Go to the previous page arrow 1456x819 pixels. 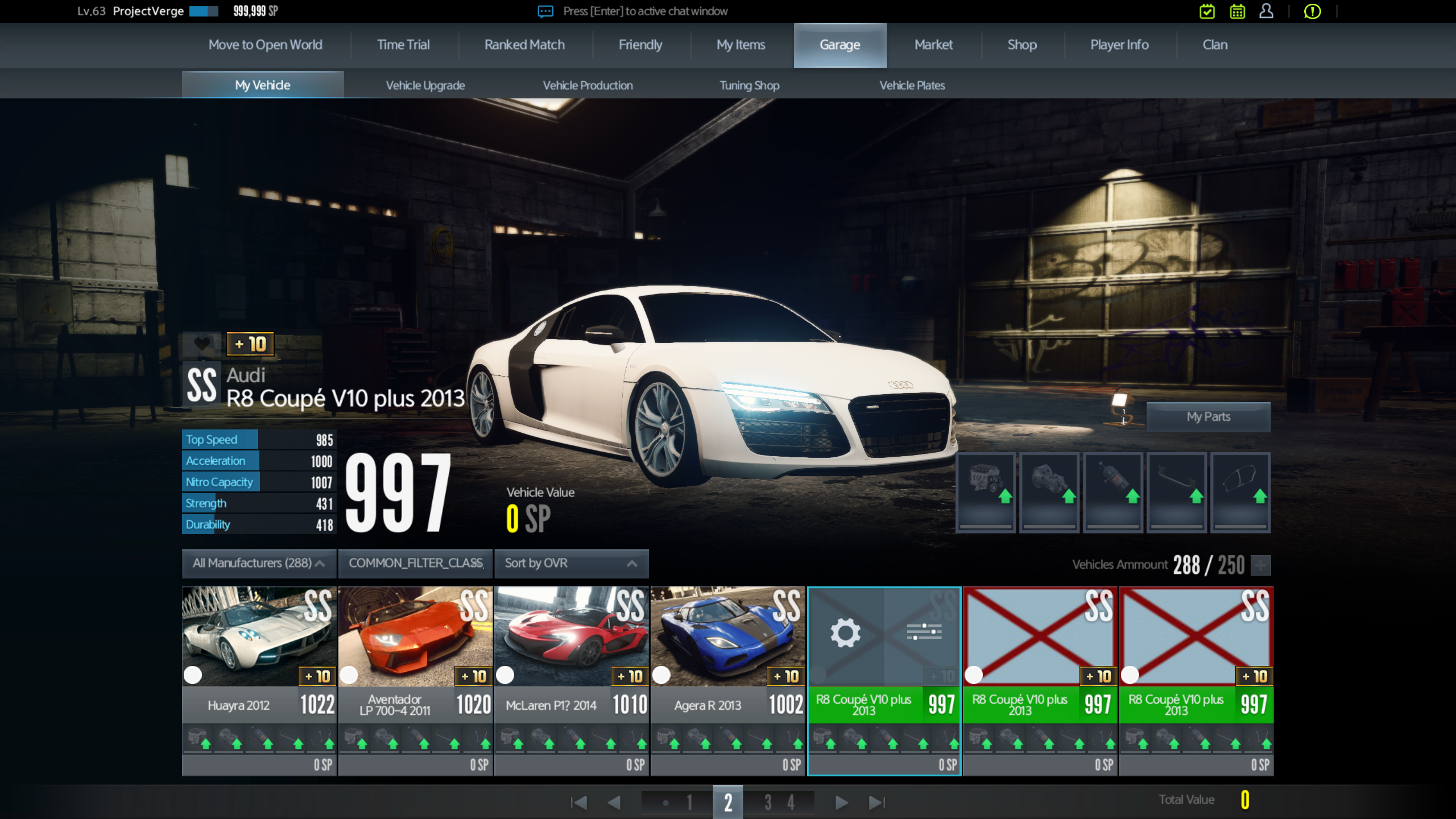[x=614, y=803]
